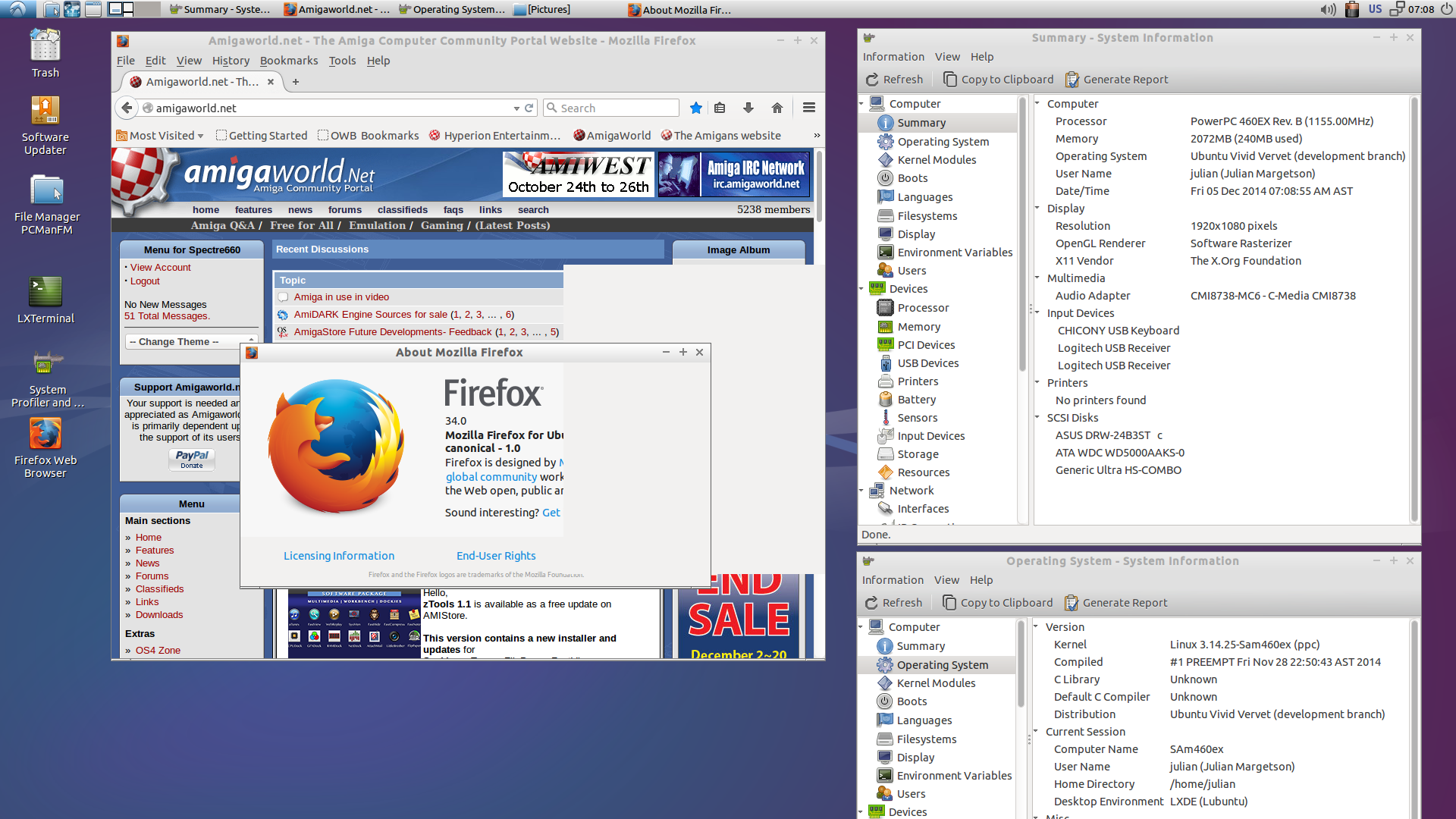Click the Firefox bookmark star icon
The image size is (1456, 819).
click(695, 108)
